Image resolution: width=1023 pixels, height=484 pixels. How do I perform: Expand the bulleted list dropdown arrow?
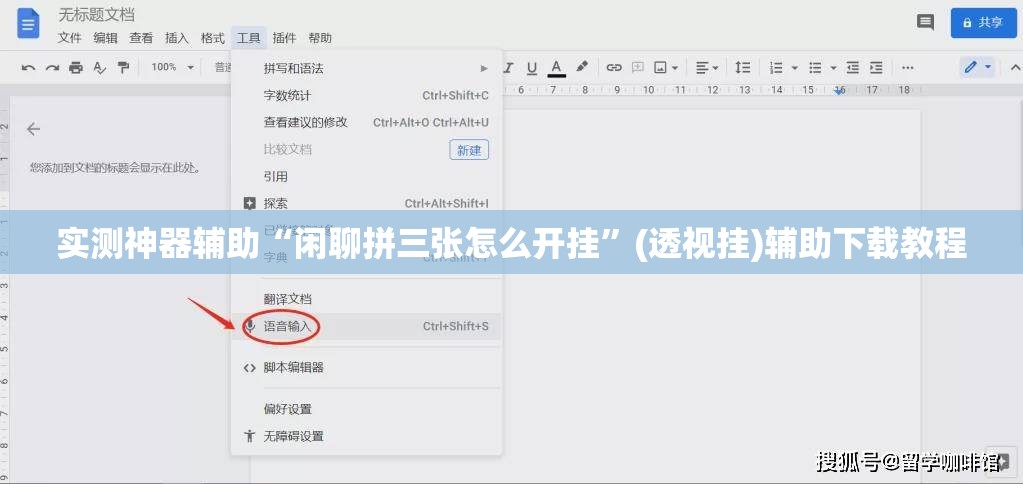point(833,67)
